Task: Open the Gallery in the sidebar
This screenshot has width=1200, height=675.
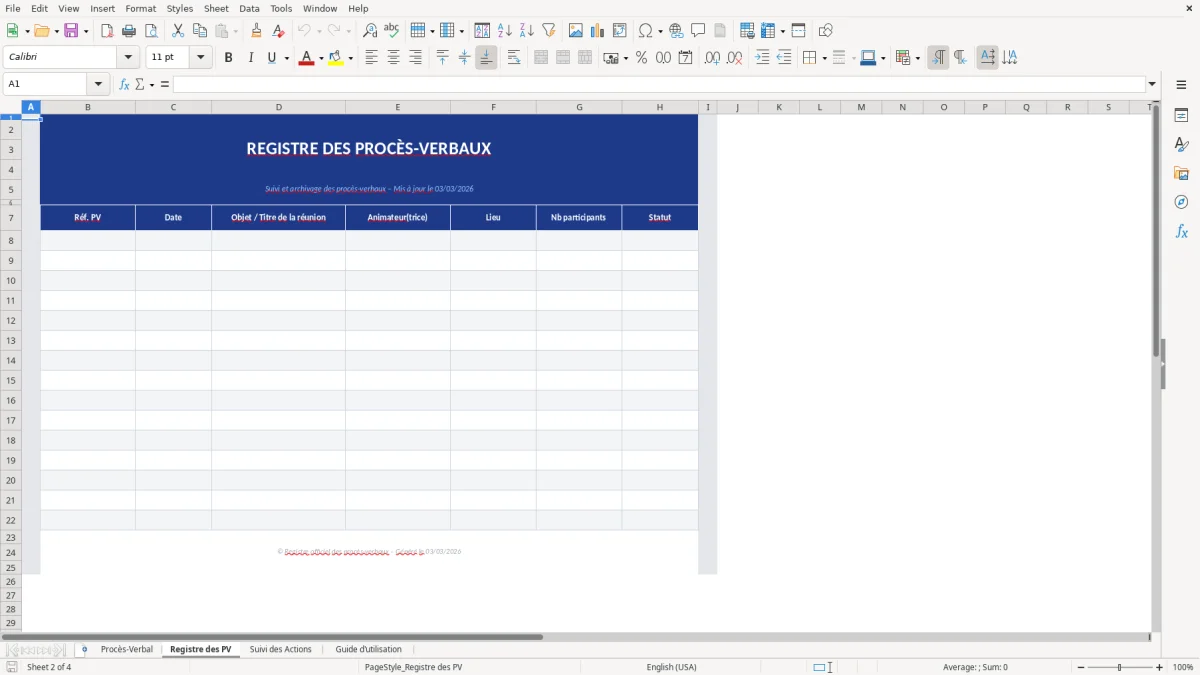Action: click(x=1182, y=174)
